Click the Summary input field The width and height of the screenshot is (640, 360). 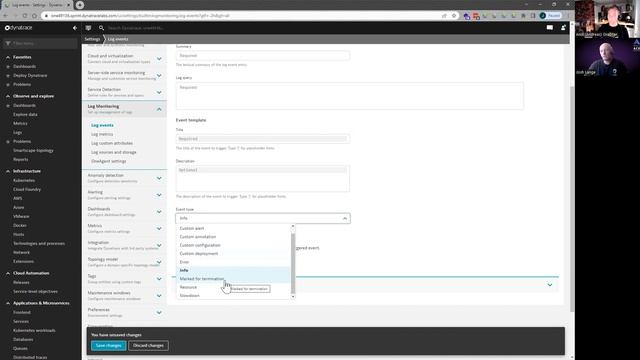(x=263, y=56)
